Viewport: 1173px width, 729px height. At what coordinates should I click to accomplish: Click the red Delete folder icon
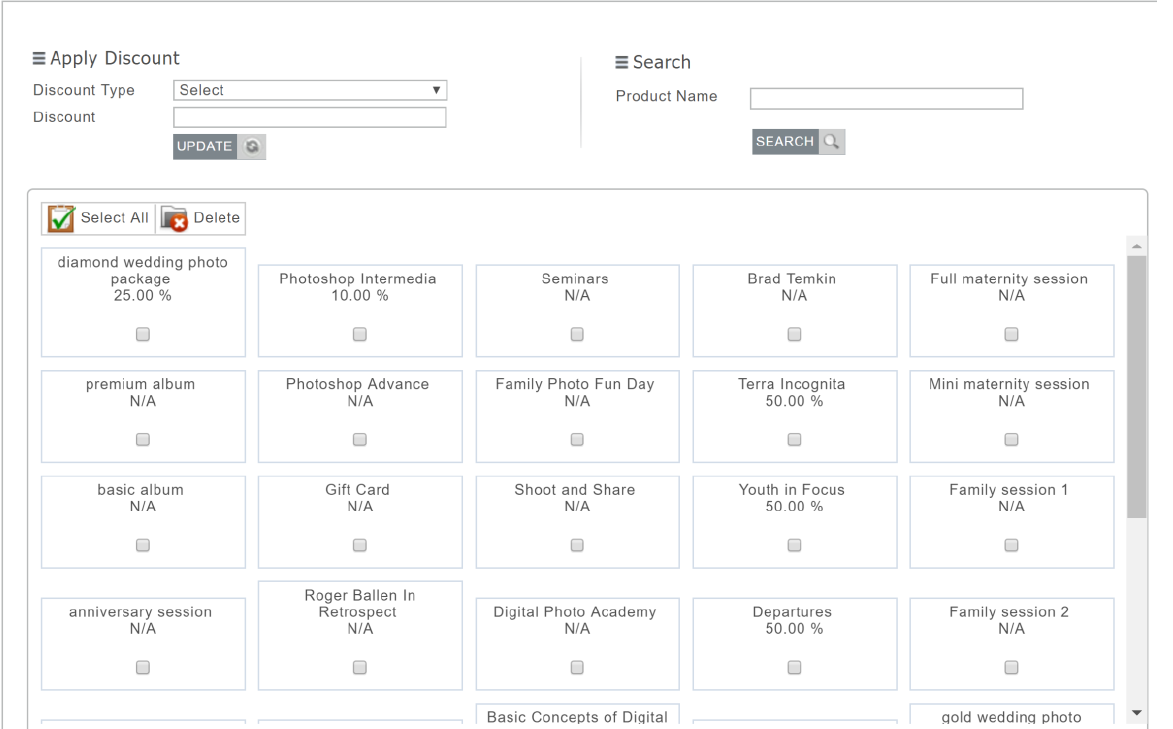[x=174, y=218]
